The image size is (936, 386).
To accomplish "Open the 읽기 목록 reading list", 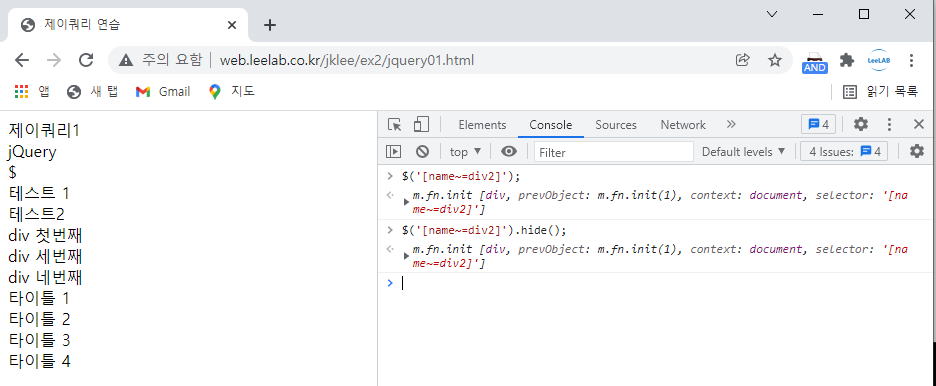I will (880, 91).
